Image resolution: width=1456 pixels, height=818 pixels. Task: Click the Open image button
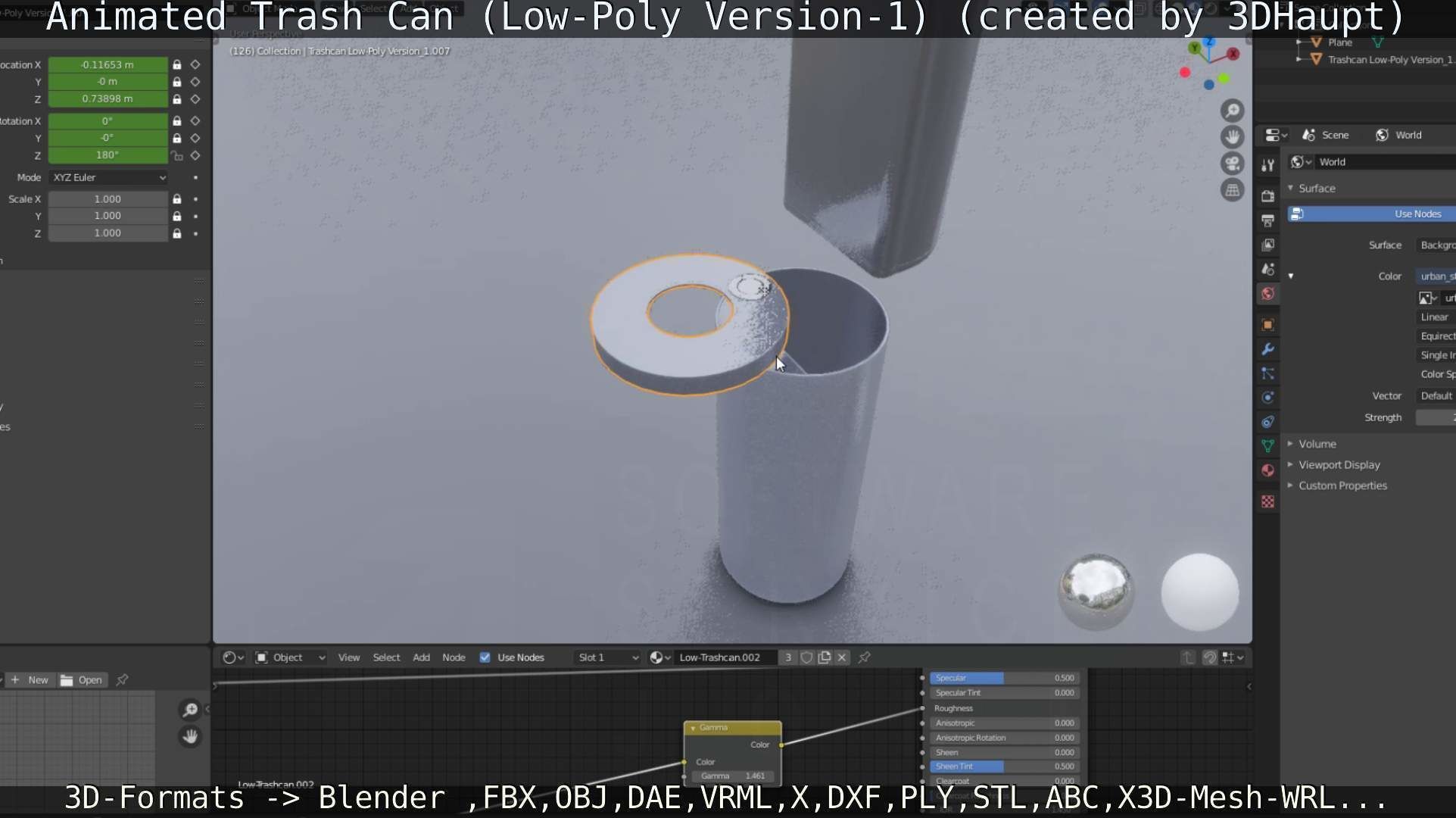click(x=82, y=680)
